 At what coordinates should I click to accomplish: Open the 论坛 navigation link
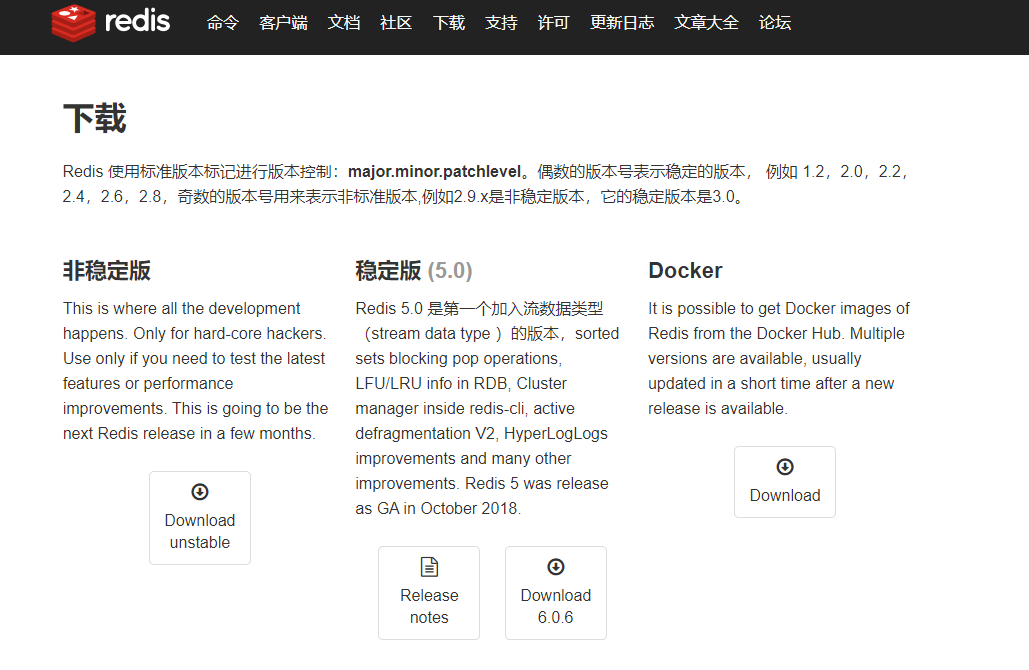[774, 23]
